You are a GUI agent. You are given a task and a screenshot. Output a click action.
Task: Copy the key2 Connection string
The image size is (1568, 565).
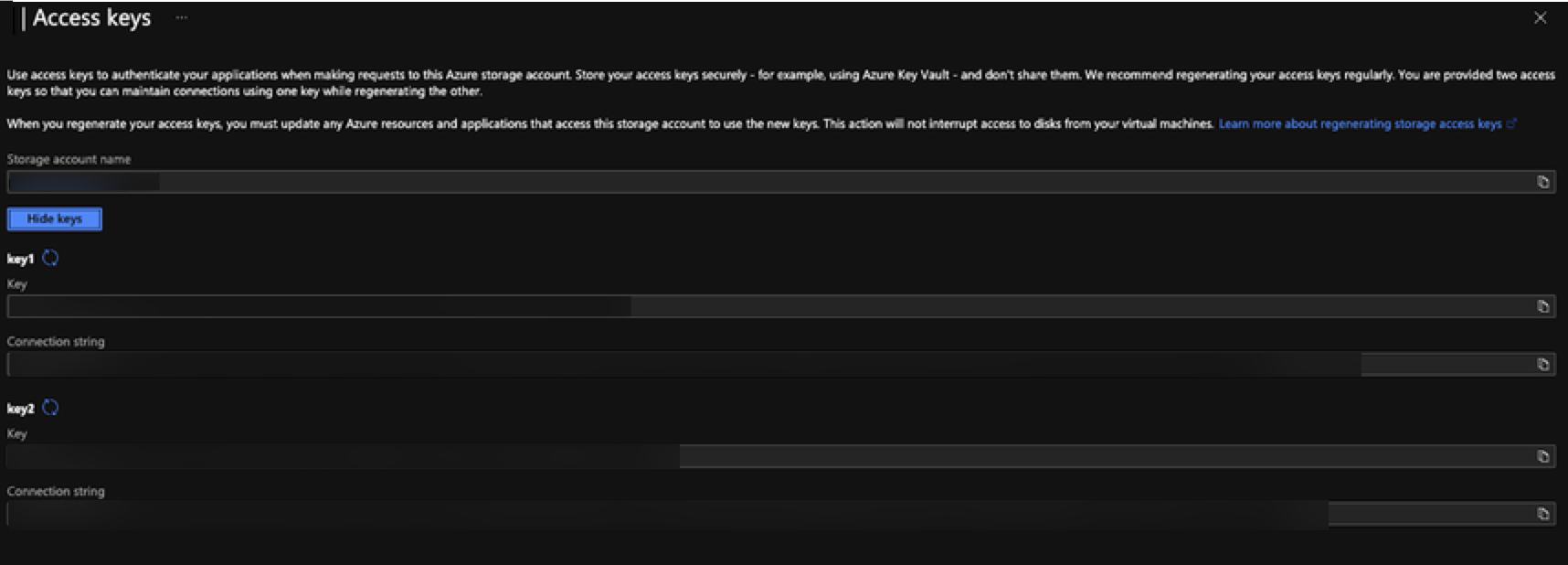click(1543, 514)
